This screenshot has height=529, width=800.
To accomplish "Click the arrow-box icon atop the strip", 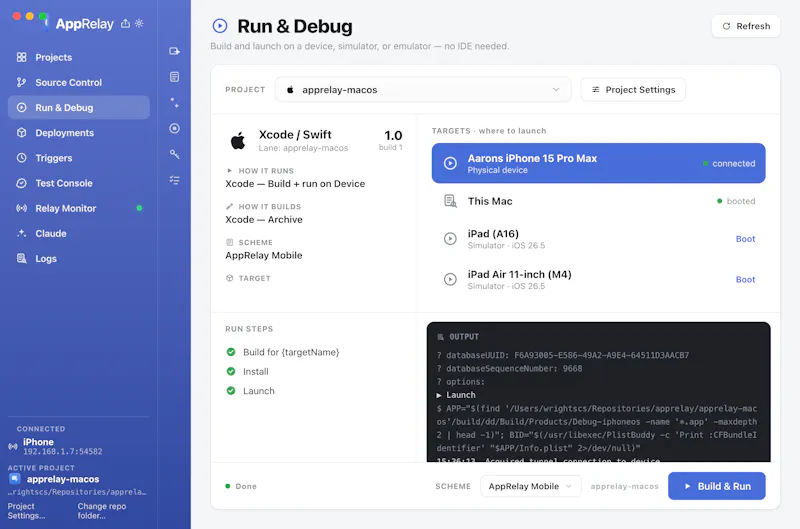I will pos(174,51).
